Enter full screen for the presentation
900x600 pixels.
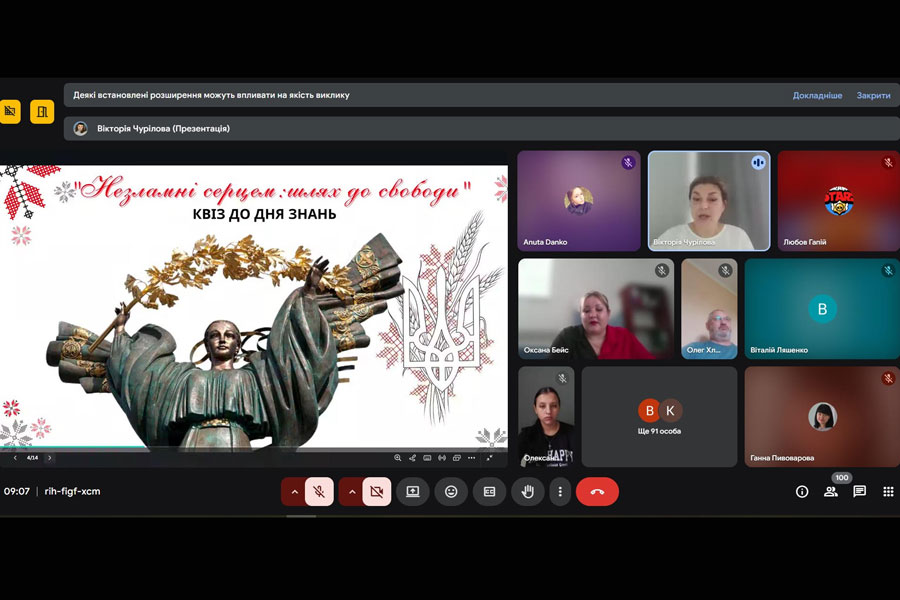[x=490, y=458]
